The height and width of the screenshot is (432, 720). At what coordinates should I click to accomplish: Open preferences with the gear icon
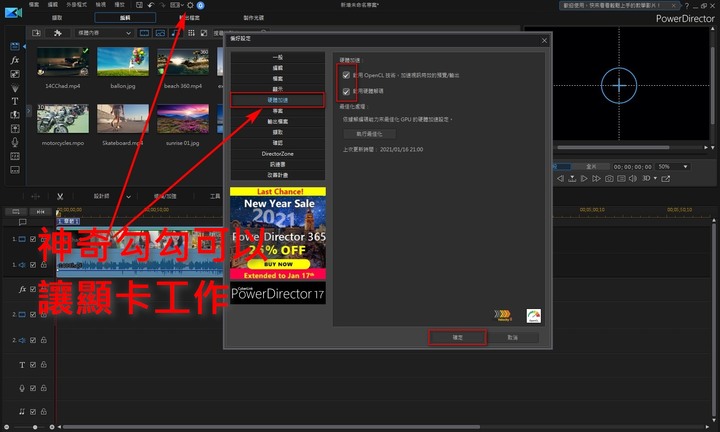click(190, 5)
